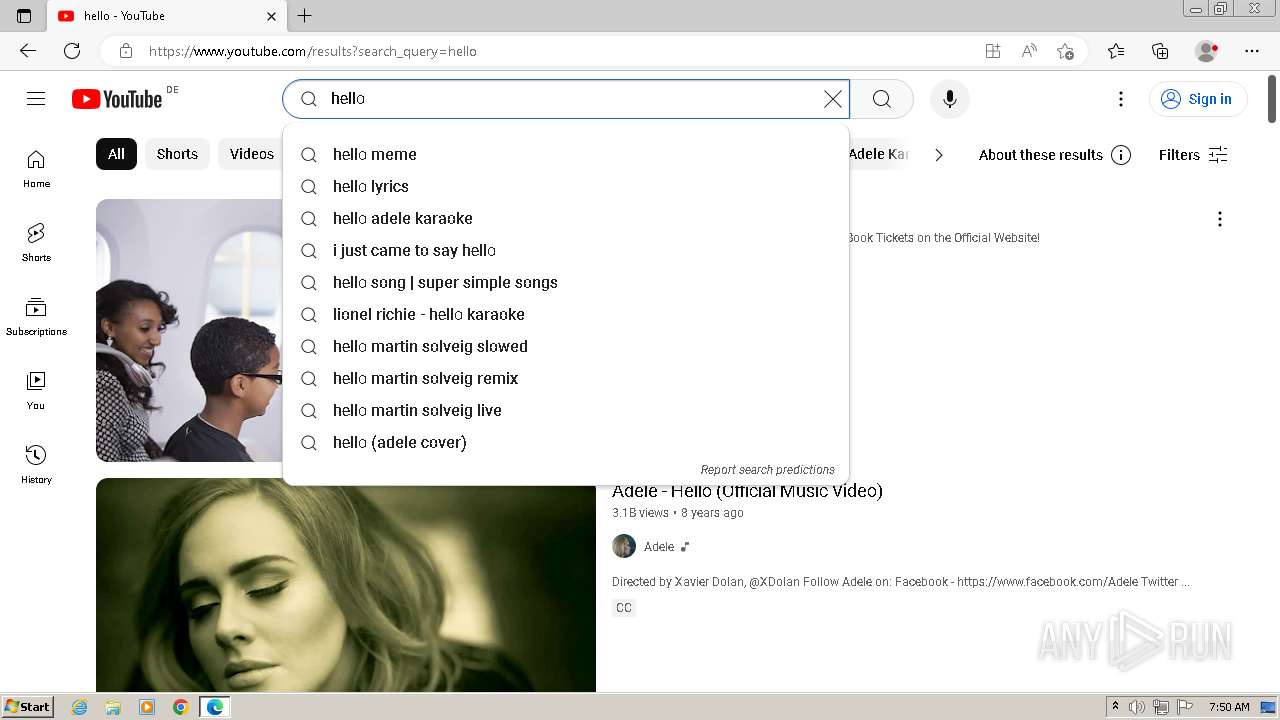Add page to favorites star icon

[1066, 51]
